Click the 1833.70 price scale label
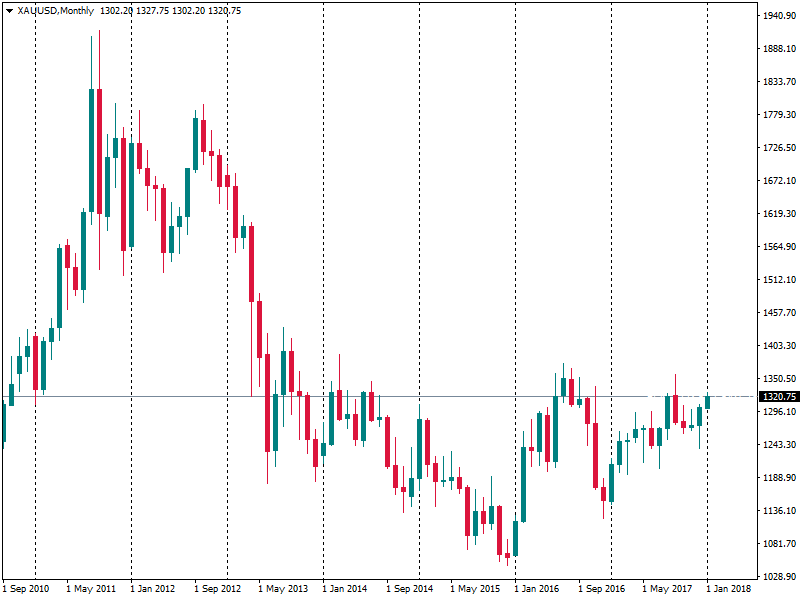This screenshot has width=800, height=600. (777, 82)
